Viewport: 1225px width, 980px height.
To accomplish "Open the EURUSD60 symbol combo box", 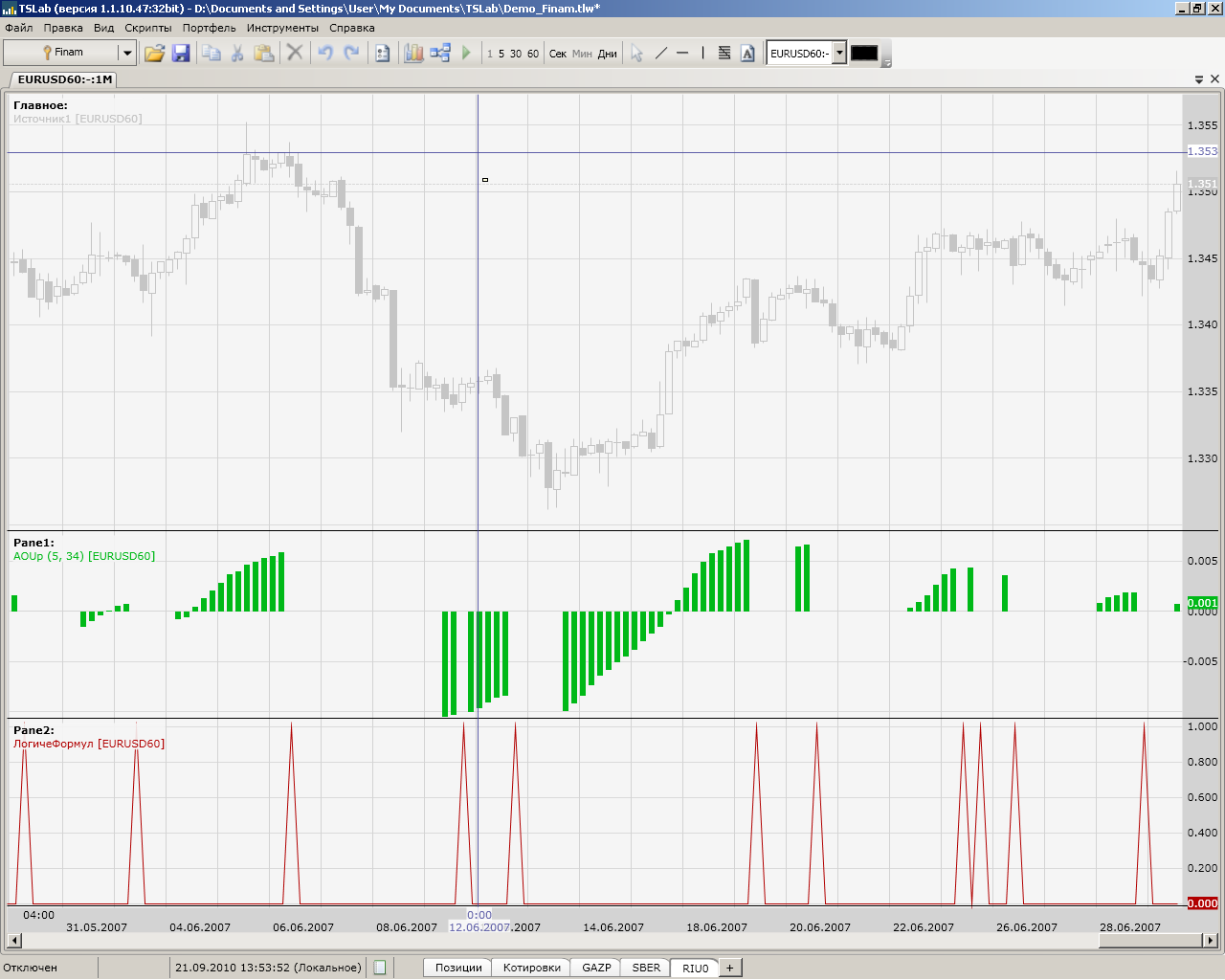I will [807, 53].
